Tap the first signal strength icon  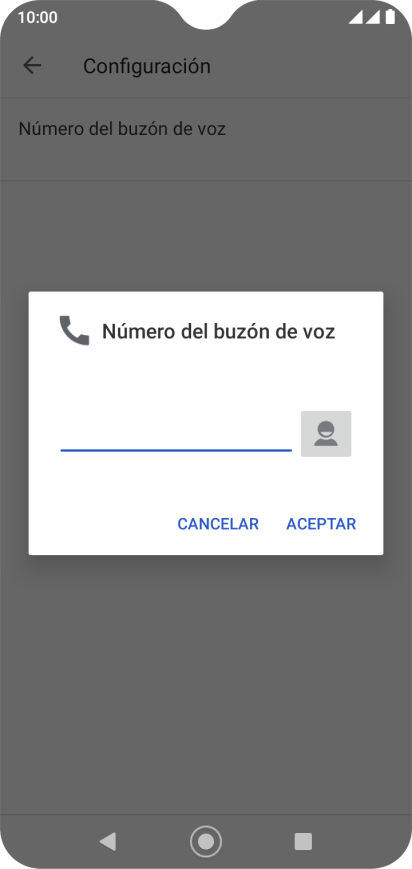356,17
